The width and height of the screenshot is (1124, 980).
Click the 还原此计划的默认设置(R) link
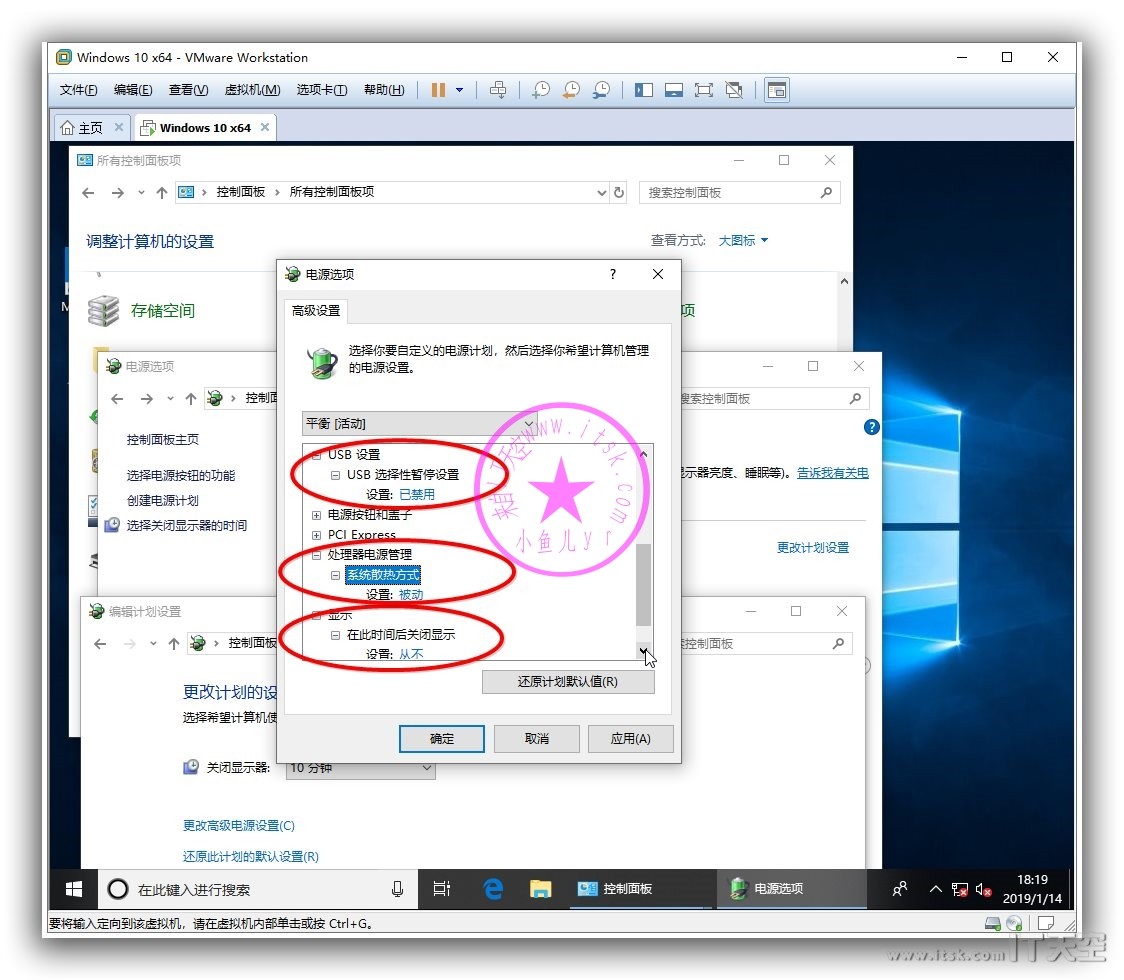(x=251, y=857)
